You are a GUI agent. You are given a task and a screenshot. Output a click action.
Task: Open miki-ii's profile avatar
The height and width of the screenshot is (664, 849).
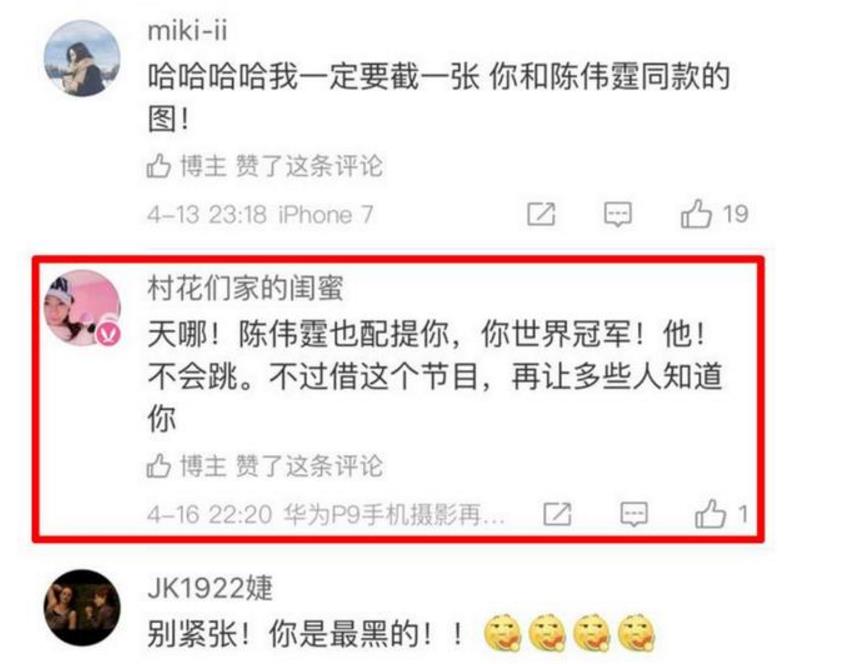[81, 58]
